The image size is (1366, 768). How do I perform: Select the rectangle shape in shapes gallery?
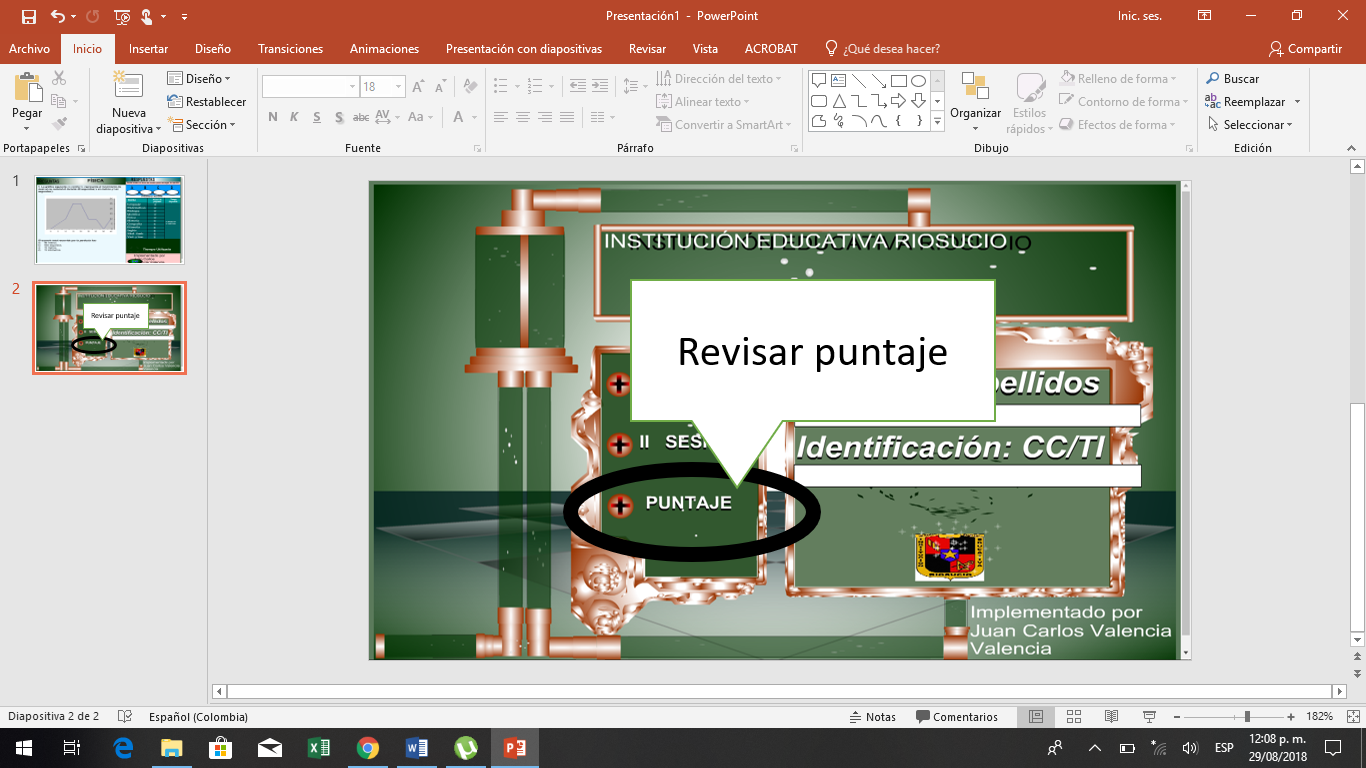click(x=898, y=81)
